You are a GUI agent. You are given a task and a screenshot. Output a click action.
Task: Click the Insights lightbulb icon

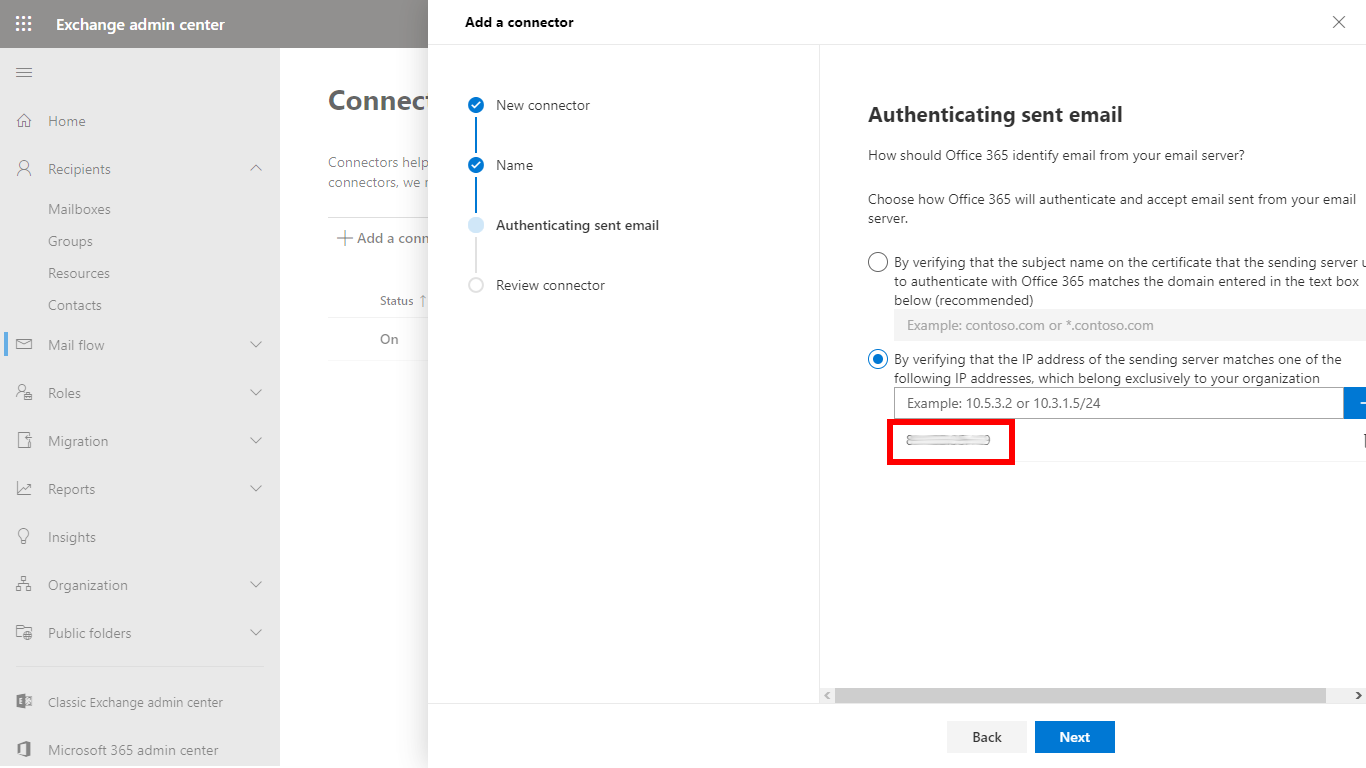coord(24,537)
